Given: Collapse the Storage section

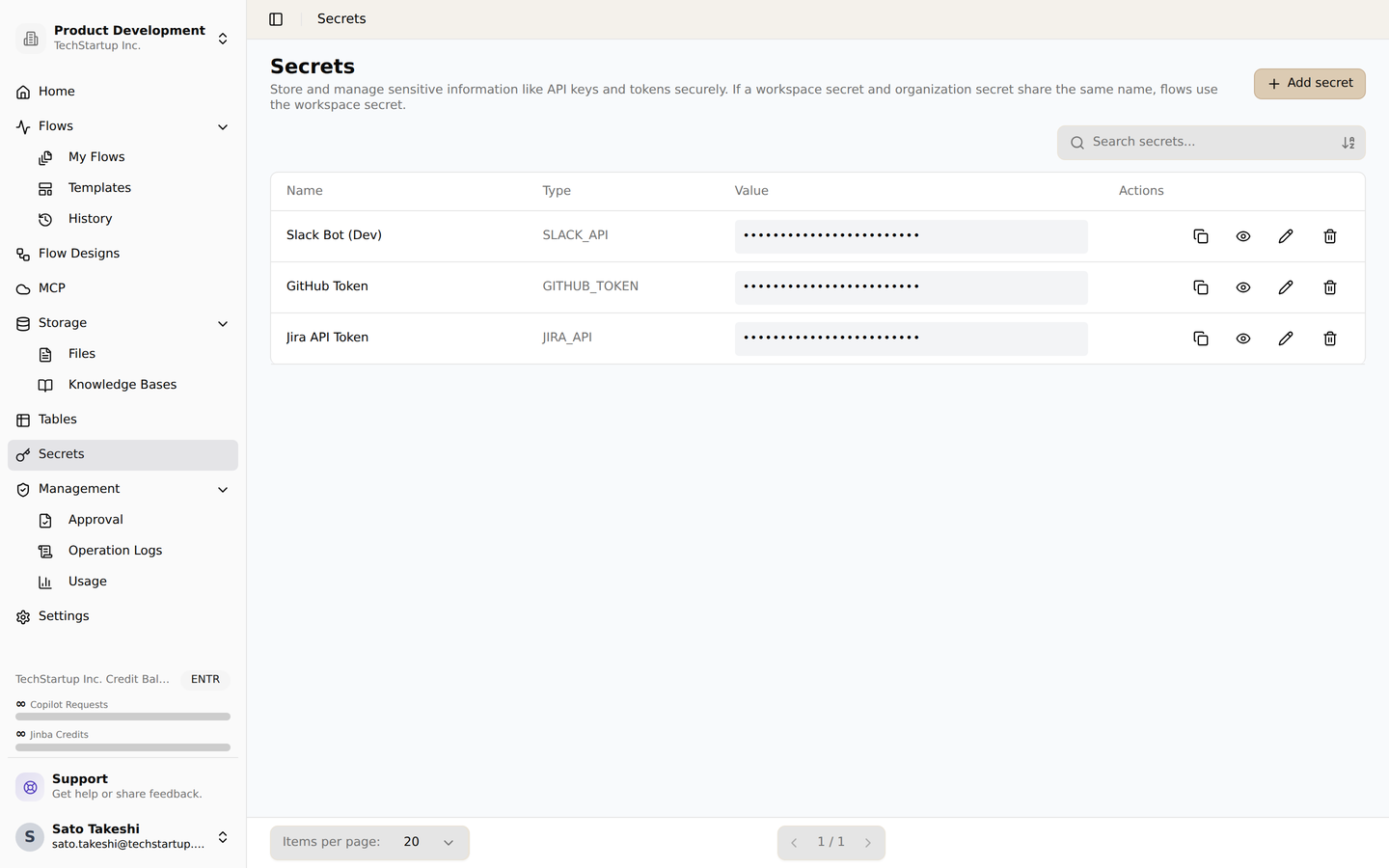Looking at the screenshot, I should 223,324.
